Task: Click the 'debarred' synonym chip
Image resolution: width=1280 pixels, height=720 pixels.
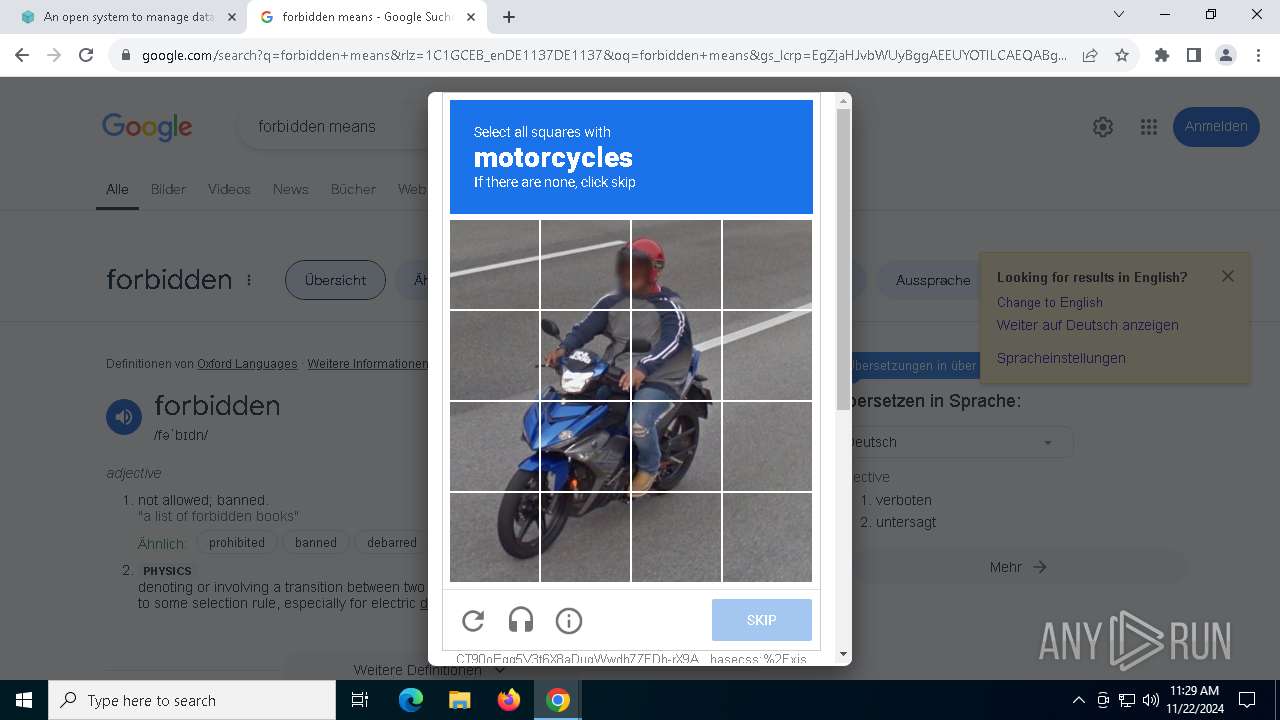Action: click(x=392, y=543)
